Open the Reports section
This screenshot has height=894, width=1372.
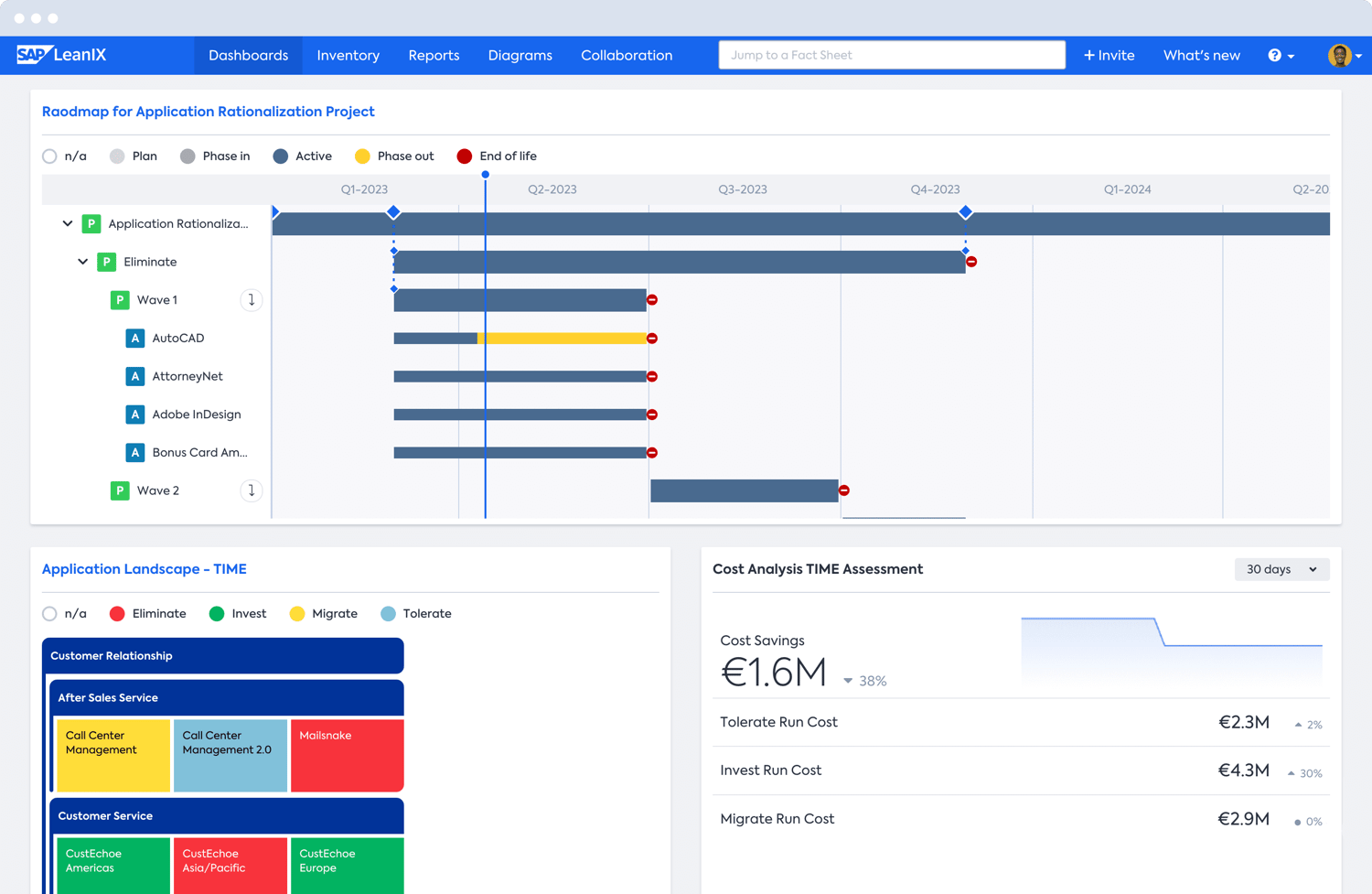434,55
